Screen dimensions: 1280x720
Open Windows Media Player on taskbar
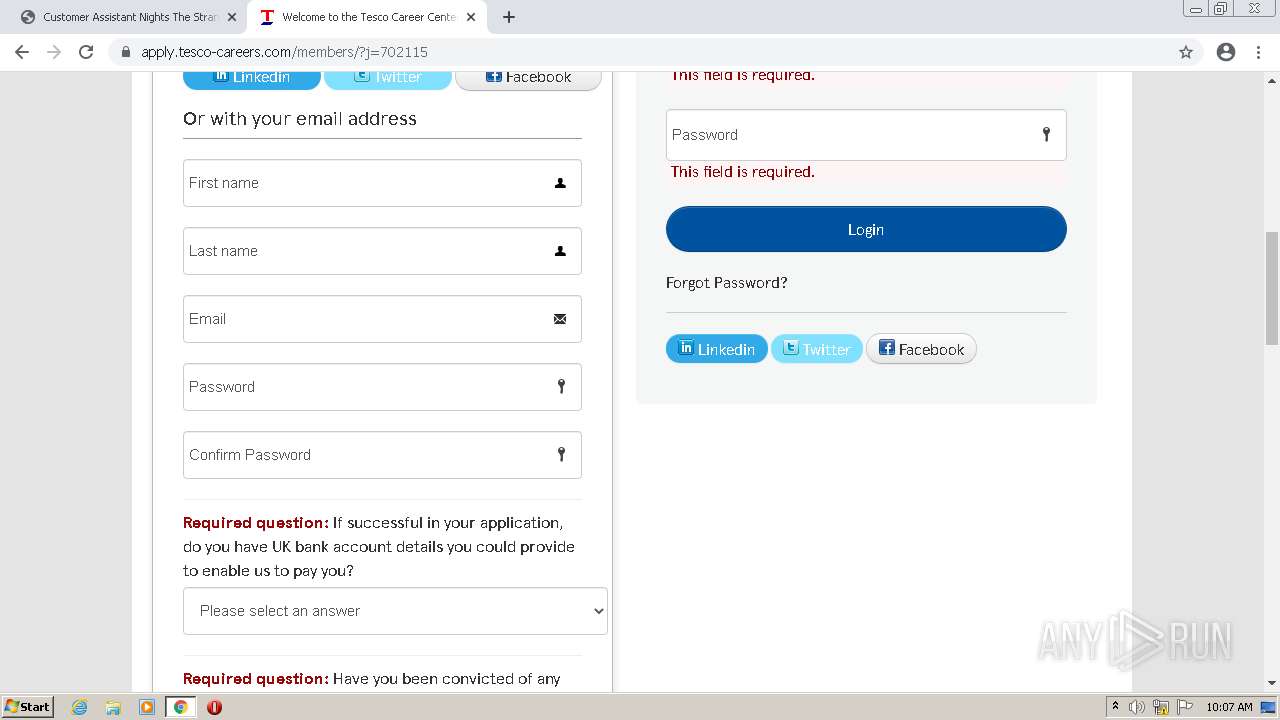click(x=147, y=707)
